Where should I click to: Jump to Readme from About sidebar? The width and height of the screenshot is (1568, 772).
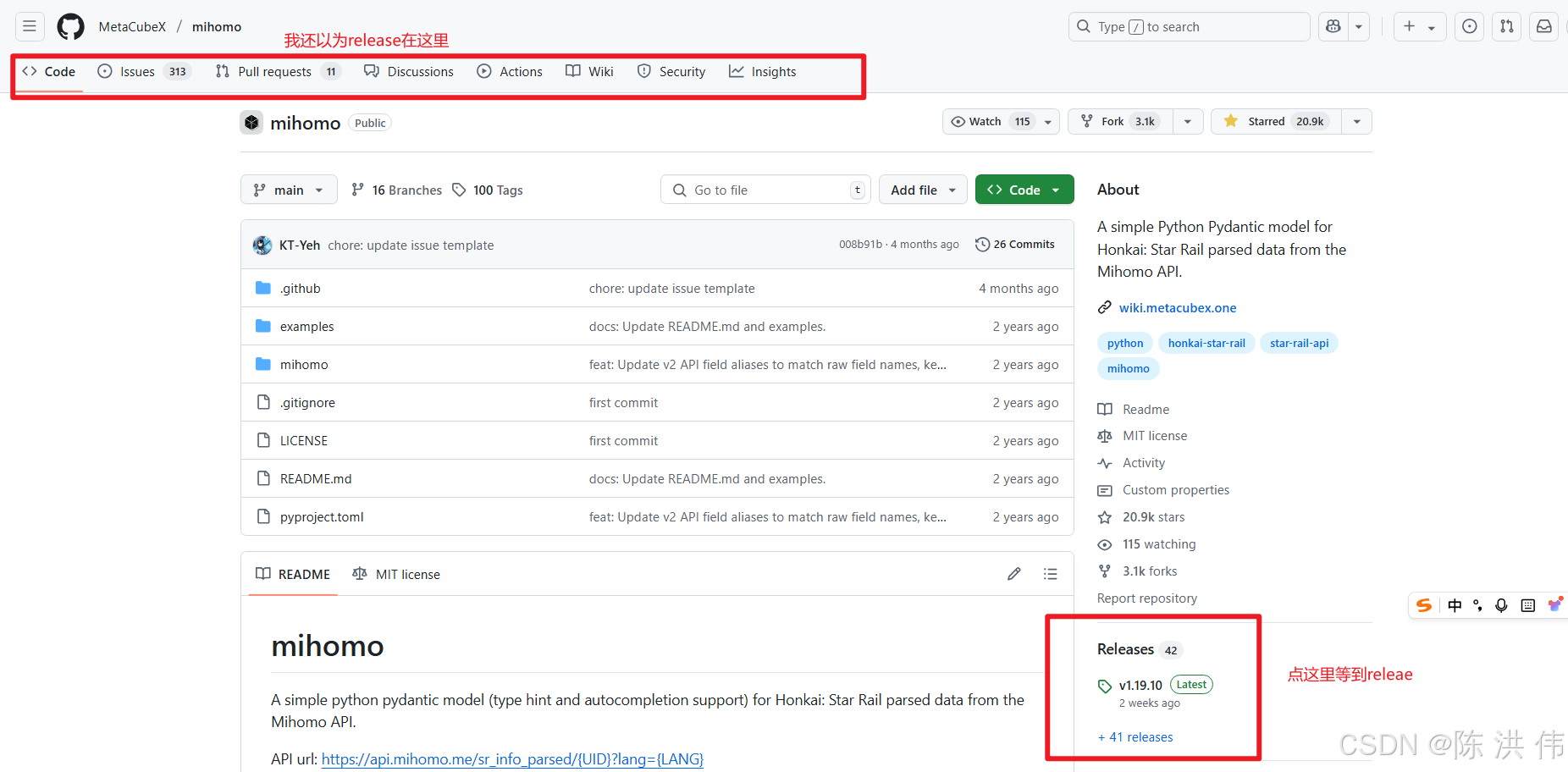point(1134,410)
